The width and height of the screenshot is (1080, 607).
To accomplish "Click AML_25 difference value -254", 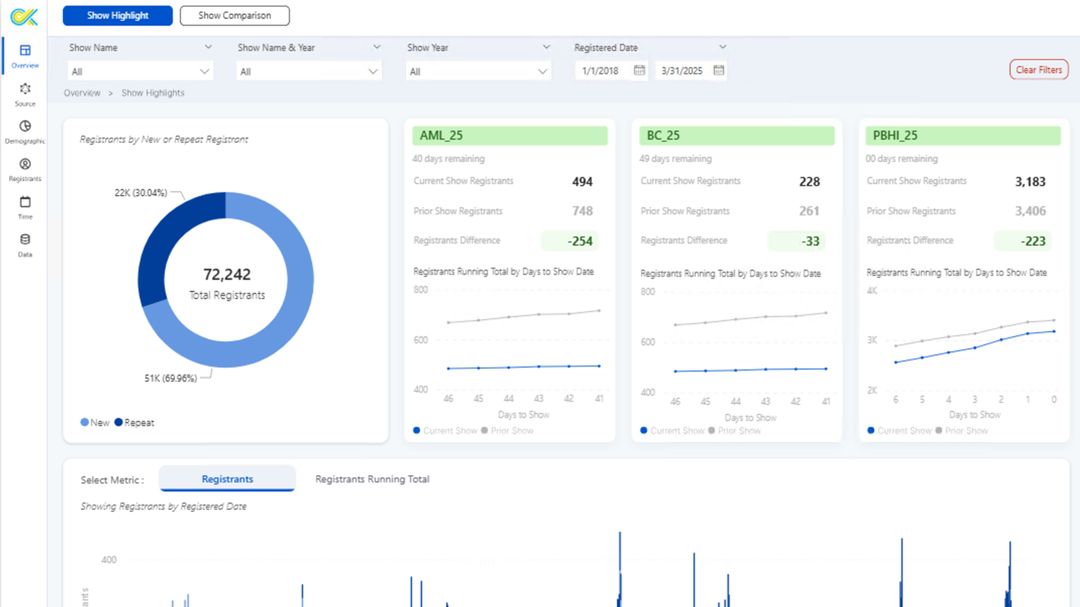I will coord(579,241).
